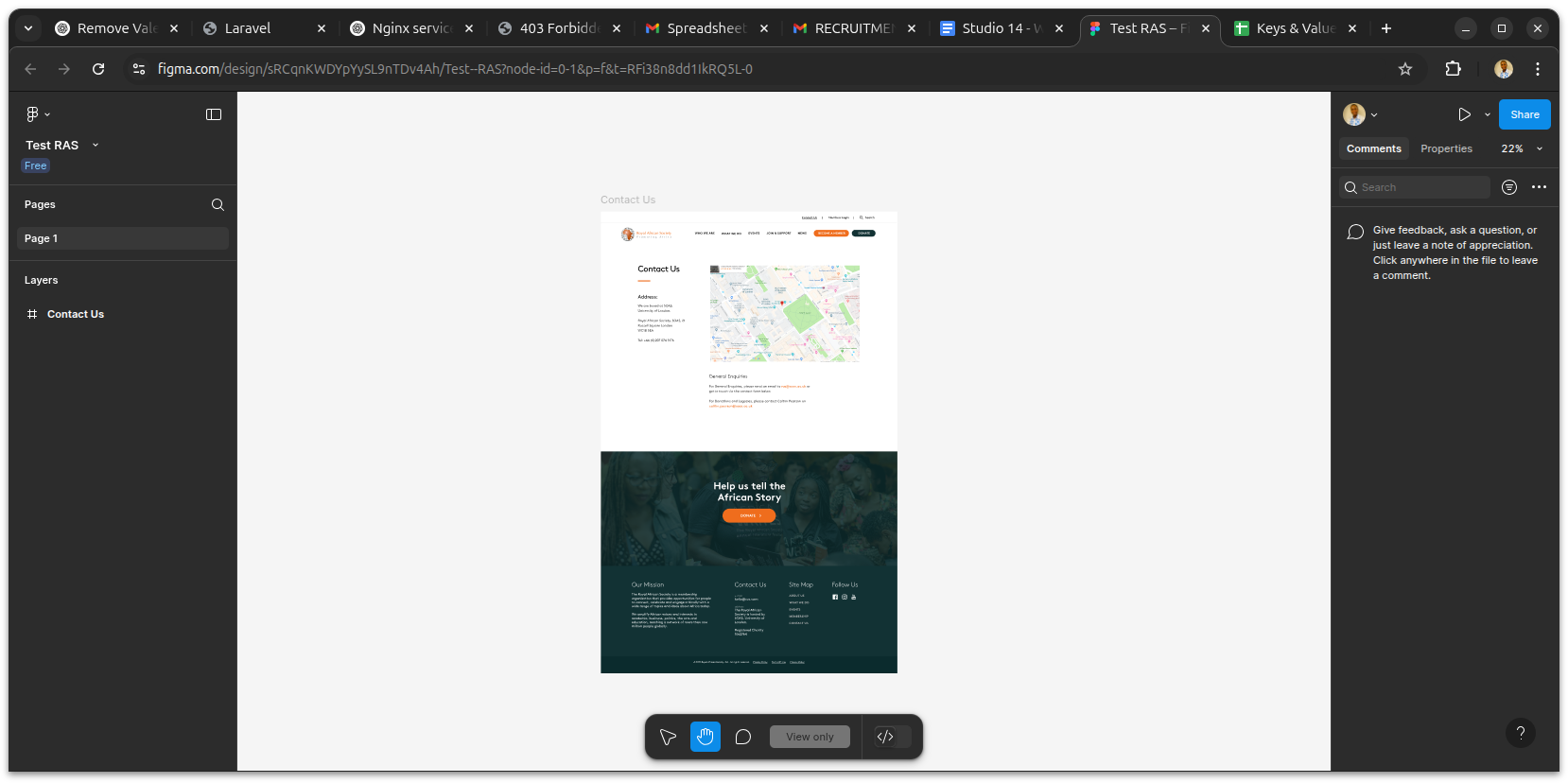Go forward in browser history
This screenshot has width=1568, height=783.
64,69
